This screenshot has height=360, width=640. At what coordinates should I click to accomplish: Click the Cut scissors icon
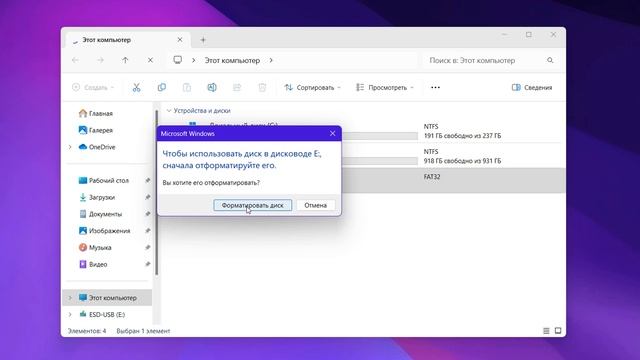pyautogui.click(x=136, y=87)
